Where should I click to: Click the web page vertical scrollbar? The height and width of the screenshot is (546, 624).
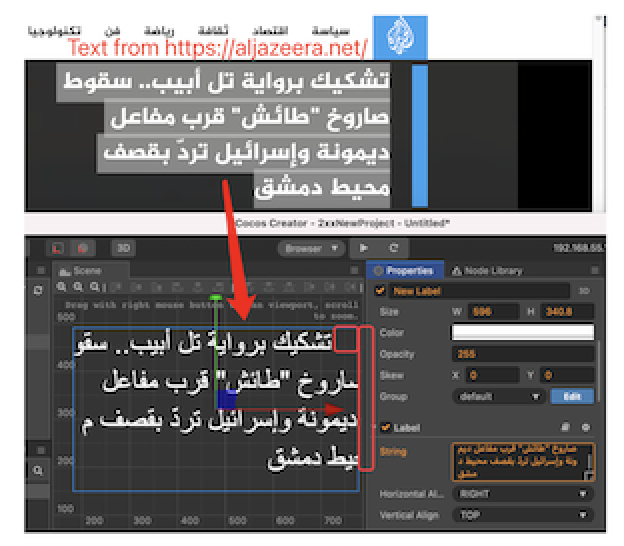point(599,113)
